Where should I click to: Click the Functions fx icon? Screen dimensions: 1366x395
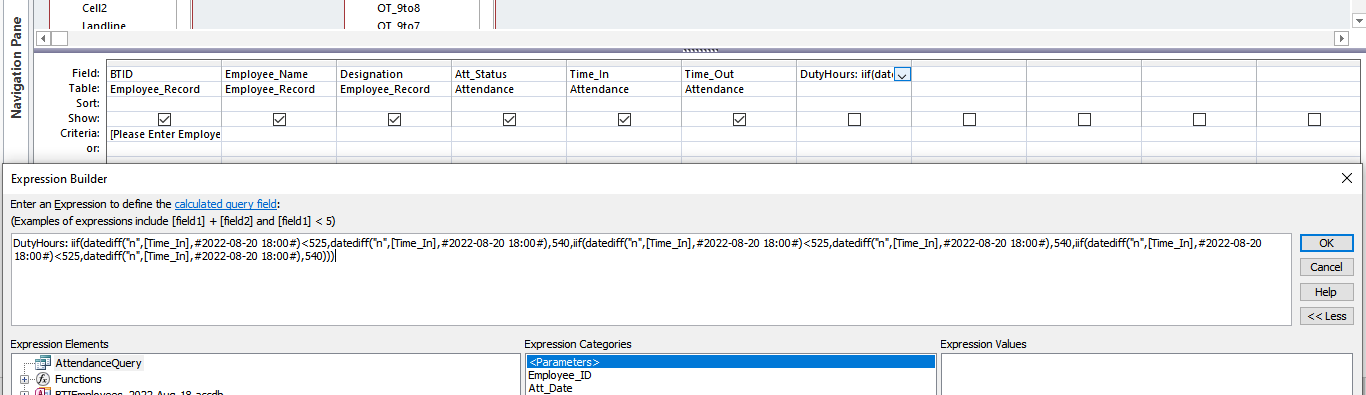tap(43, 380)
